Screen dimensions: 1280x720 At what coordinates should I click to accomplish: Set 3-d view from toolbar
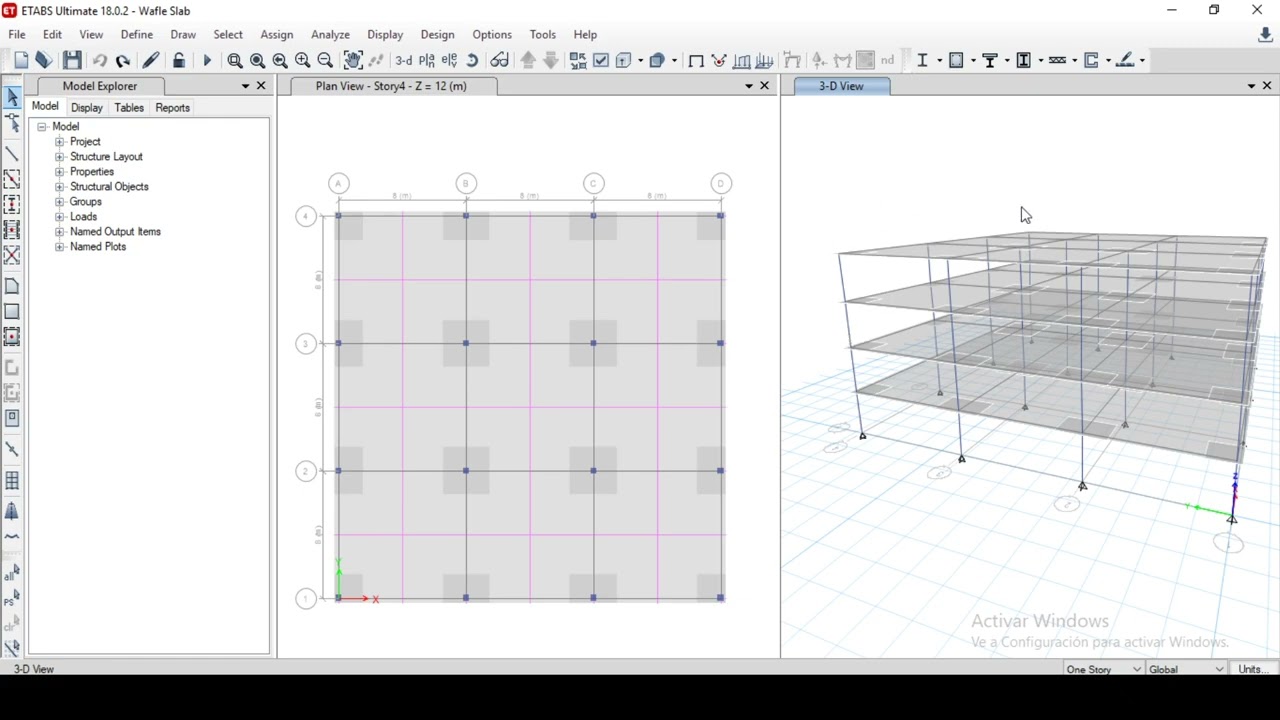(404, 60)
